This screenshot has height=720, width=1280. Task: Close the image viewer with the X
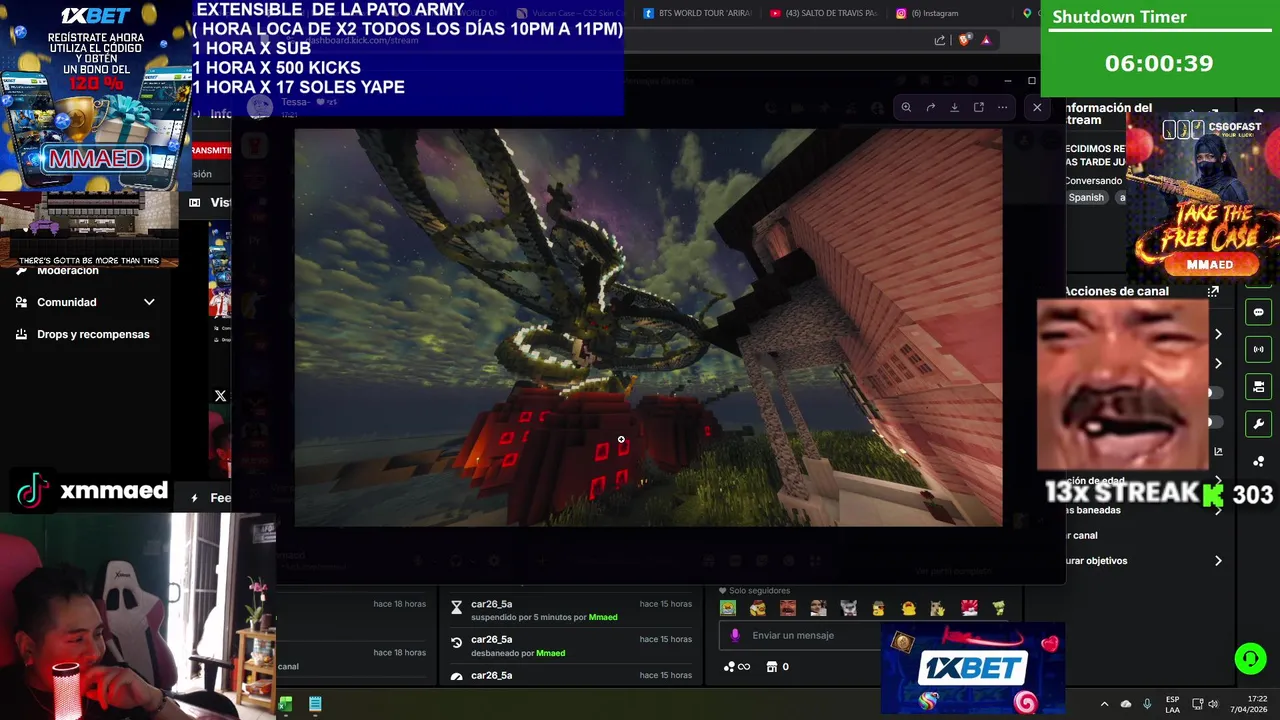(1037, 107)
